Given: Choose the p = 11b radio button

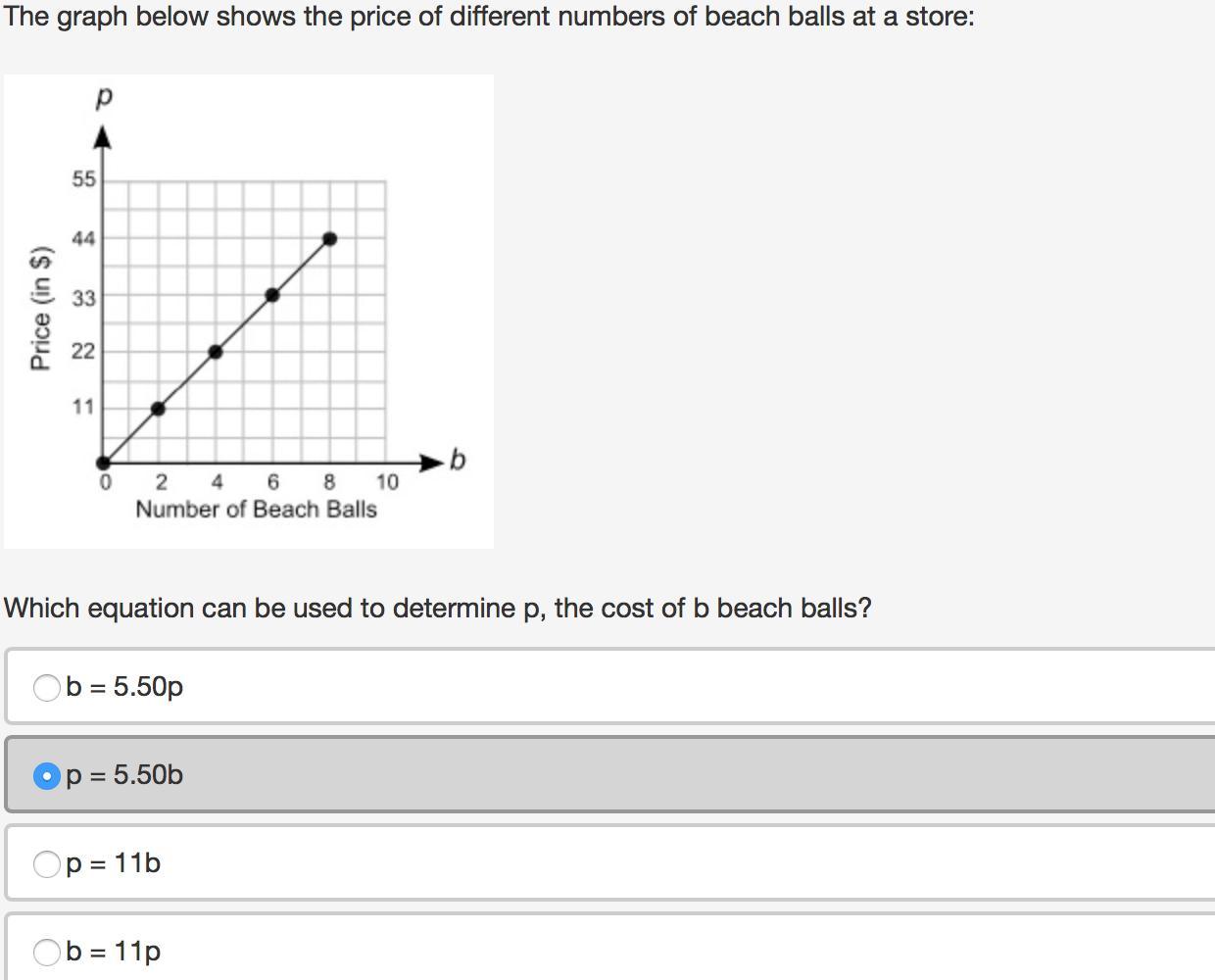Looking at the screenshot, I should pos(46,864).
